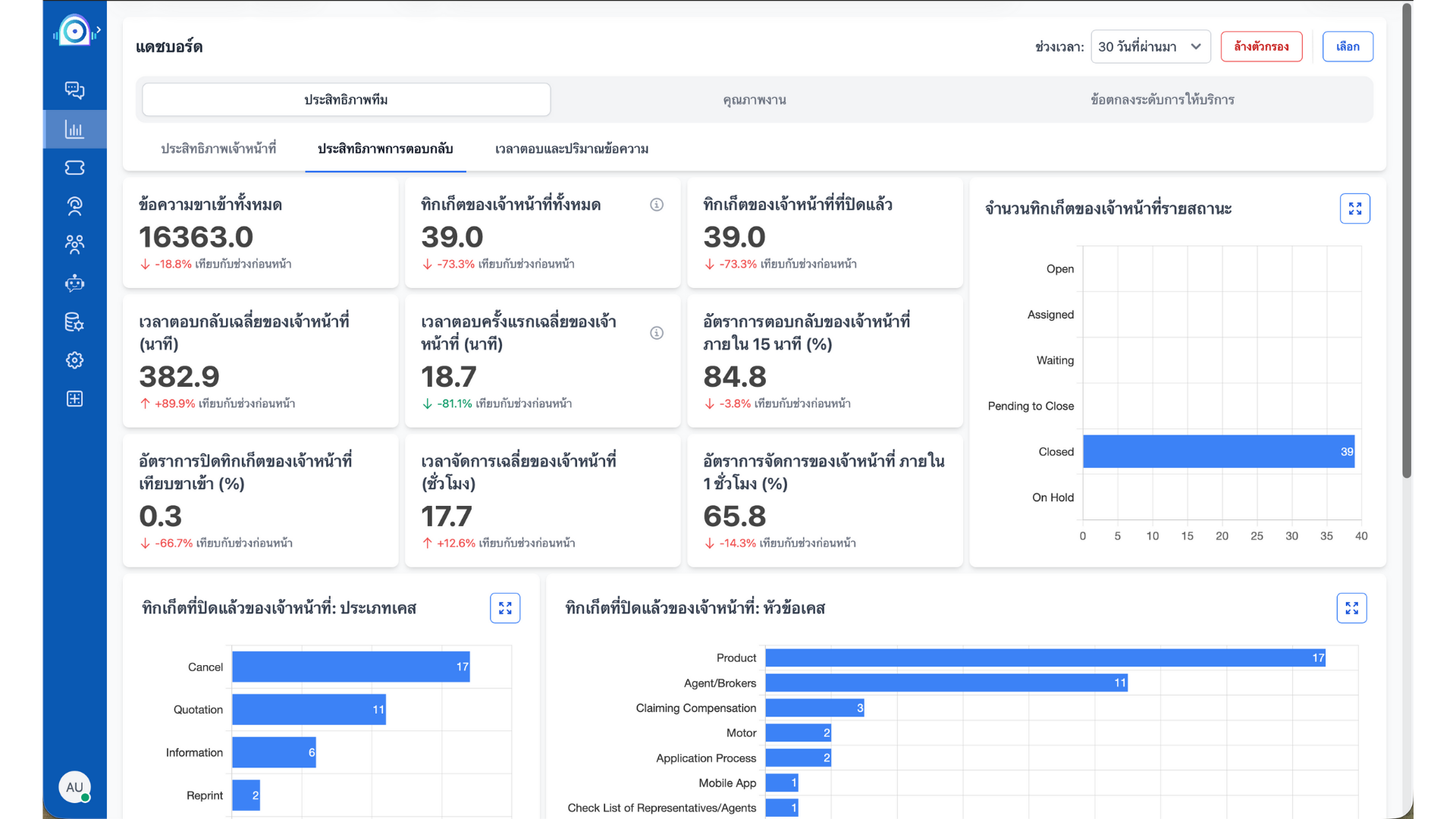Click info icon beside total agent tickets
This screenshot has height=819, width=1456.
[x=657, y=205]
